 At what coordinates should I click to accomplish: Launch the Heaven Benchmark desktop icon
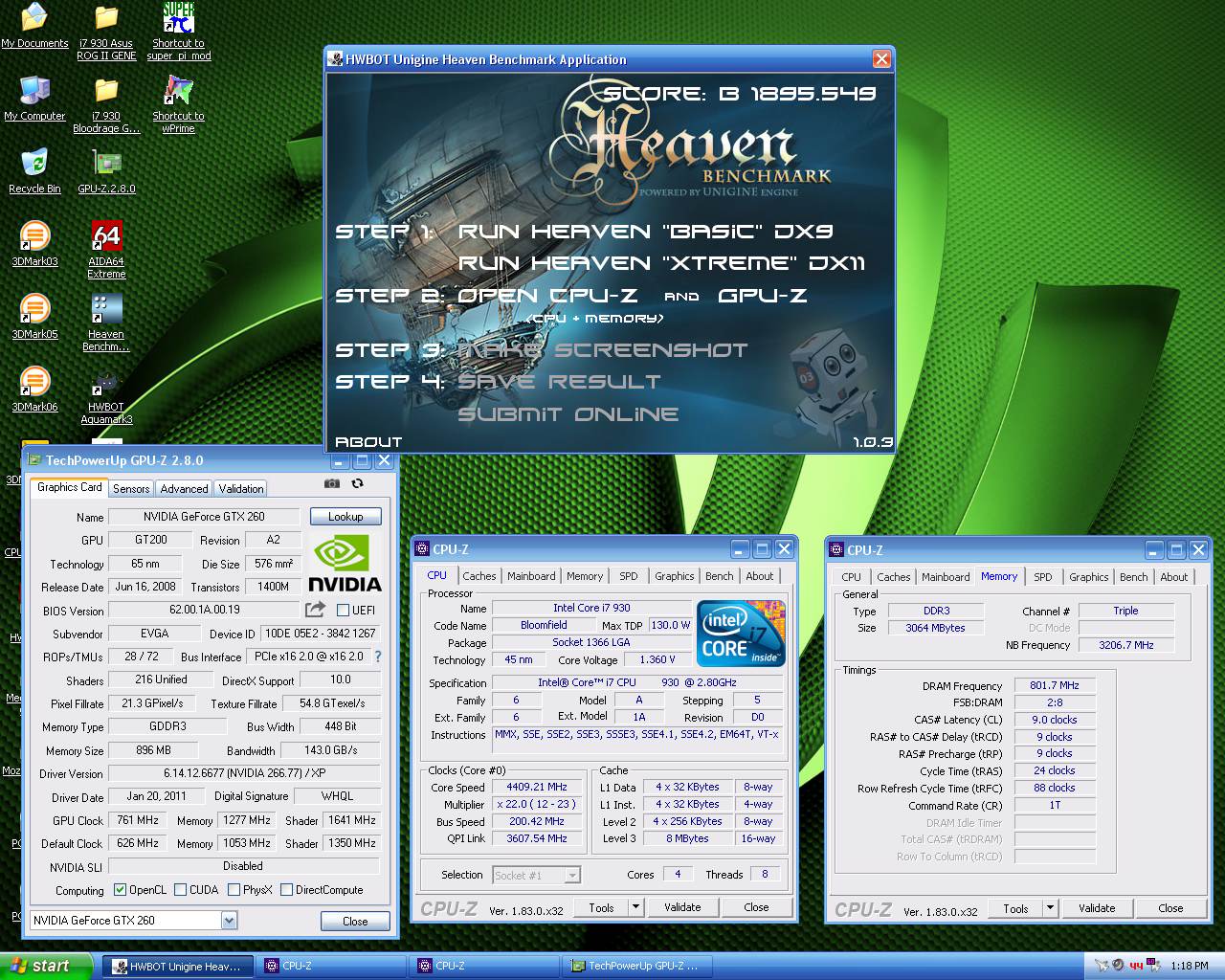(106, 323)
